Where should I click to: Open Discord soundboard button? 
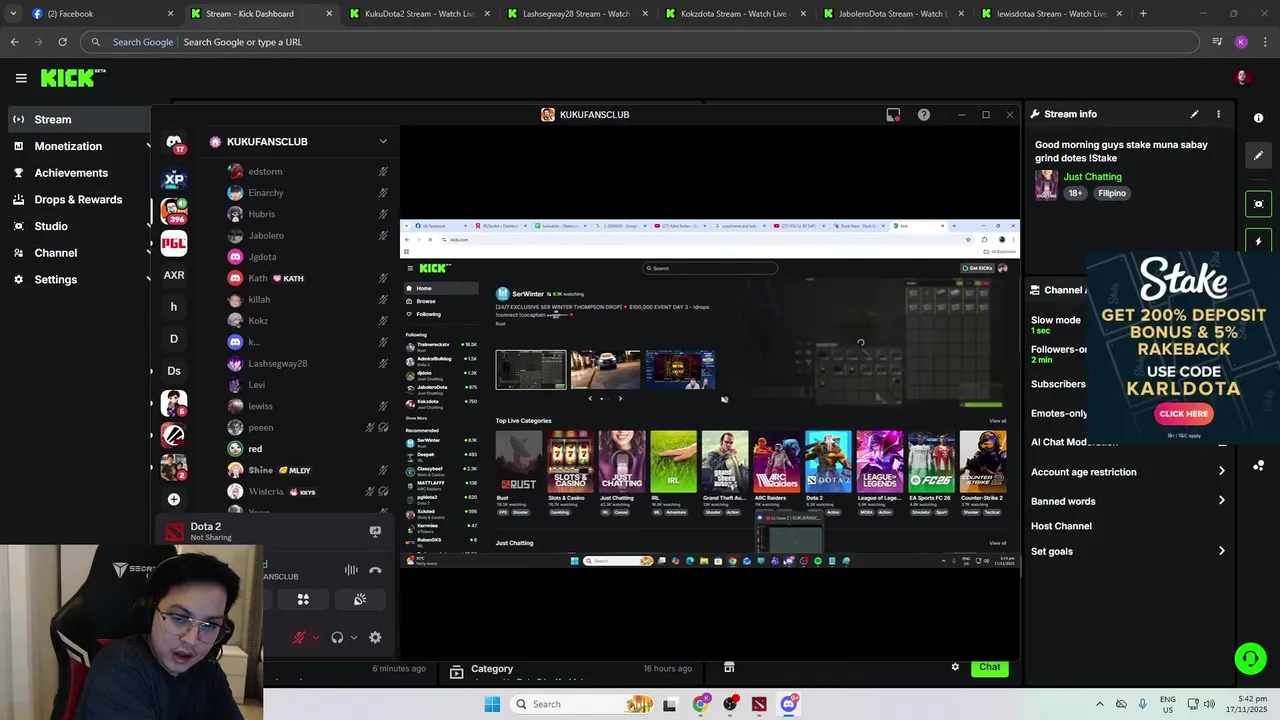tap(360, 600)
